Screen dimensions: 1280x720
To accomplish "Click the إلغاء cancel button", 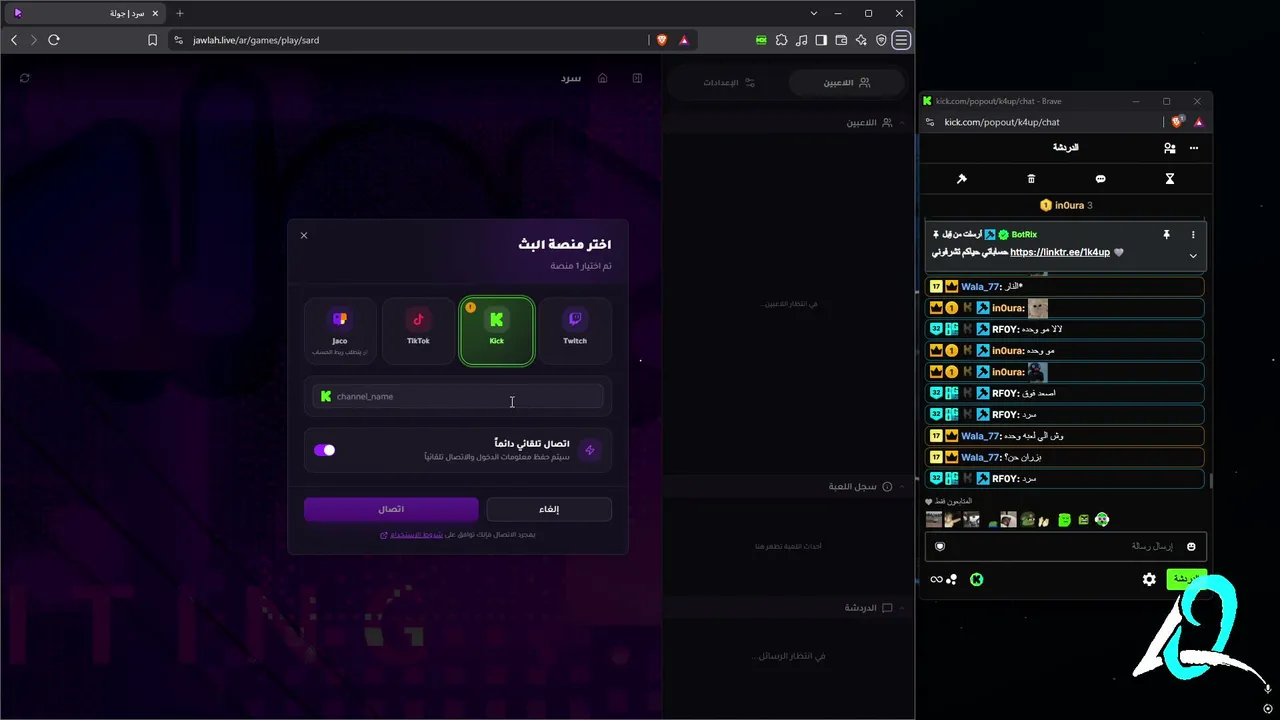I will (x=549, y=509).
